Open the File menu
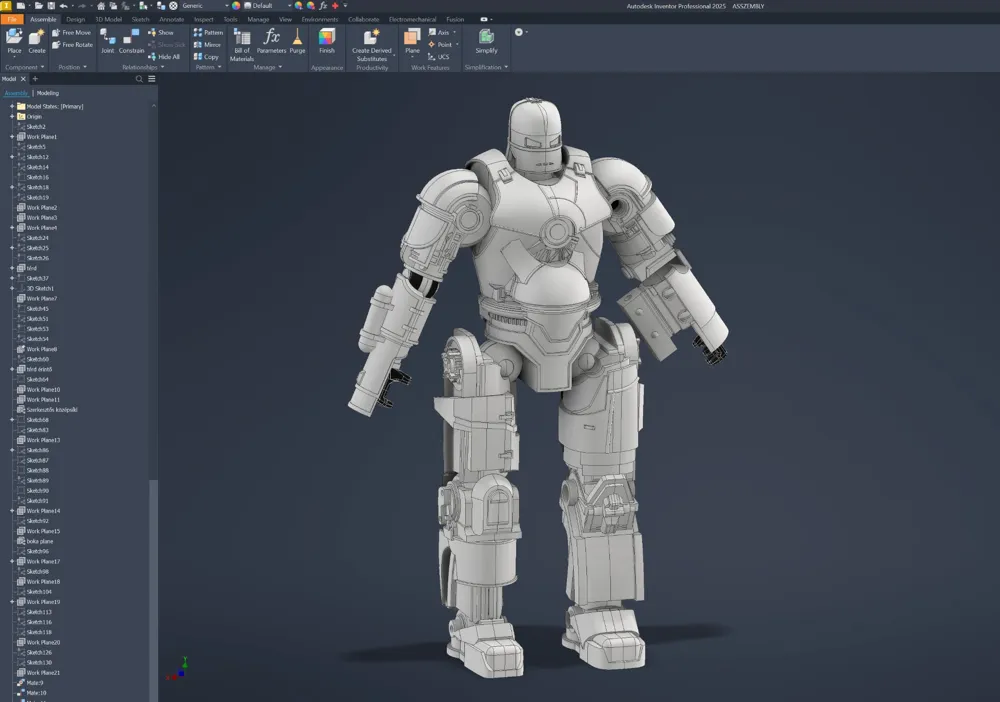This screenshot has height=702, width=1000. (12, 19)
